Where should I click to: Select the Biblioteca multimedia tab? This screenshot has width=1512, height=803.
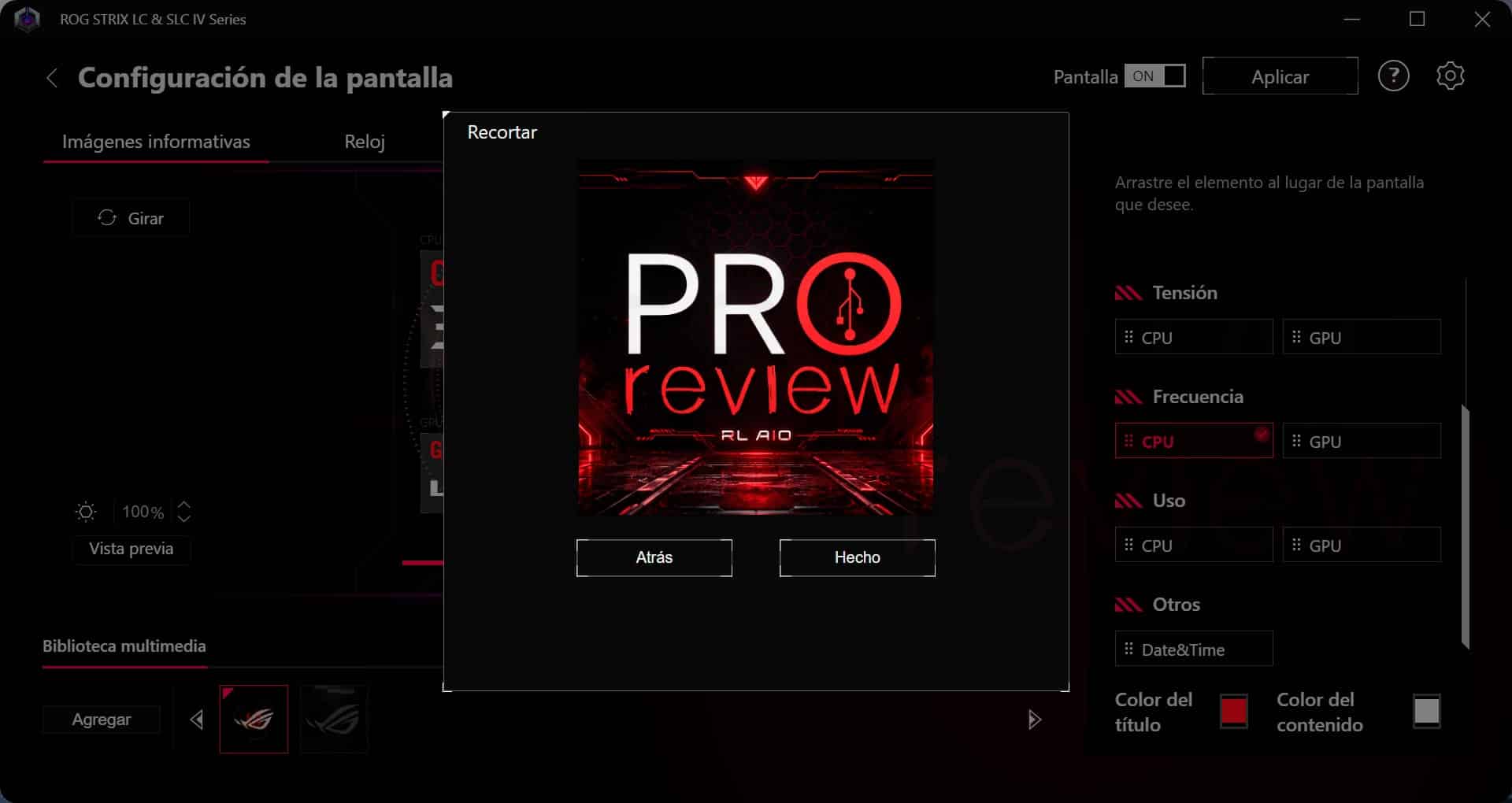point(124,646)
